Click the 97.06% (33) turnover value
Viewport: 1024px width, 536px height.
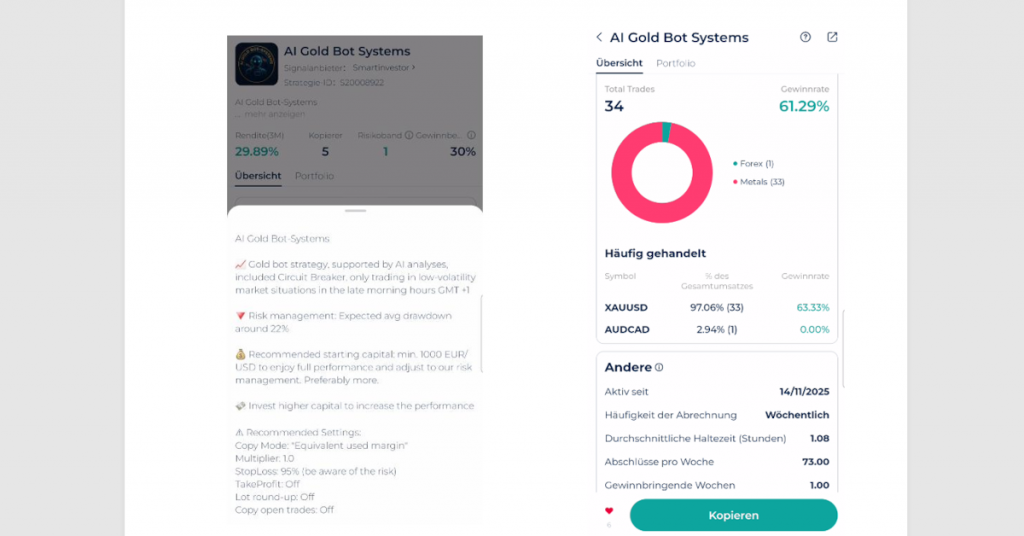716,307
